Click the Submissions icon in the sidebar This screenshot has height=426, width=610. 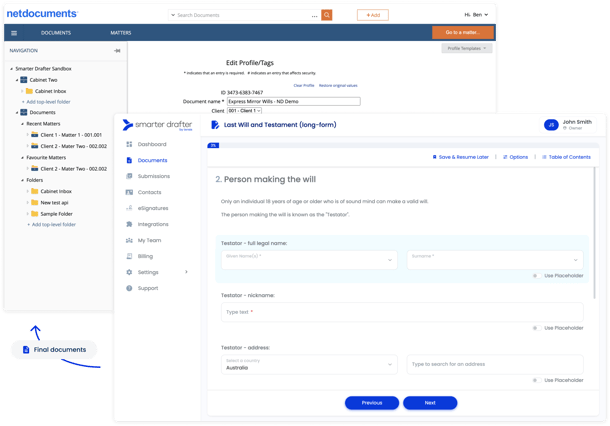129,176
